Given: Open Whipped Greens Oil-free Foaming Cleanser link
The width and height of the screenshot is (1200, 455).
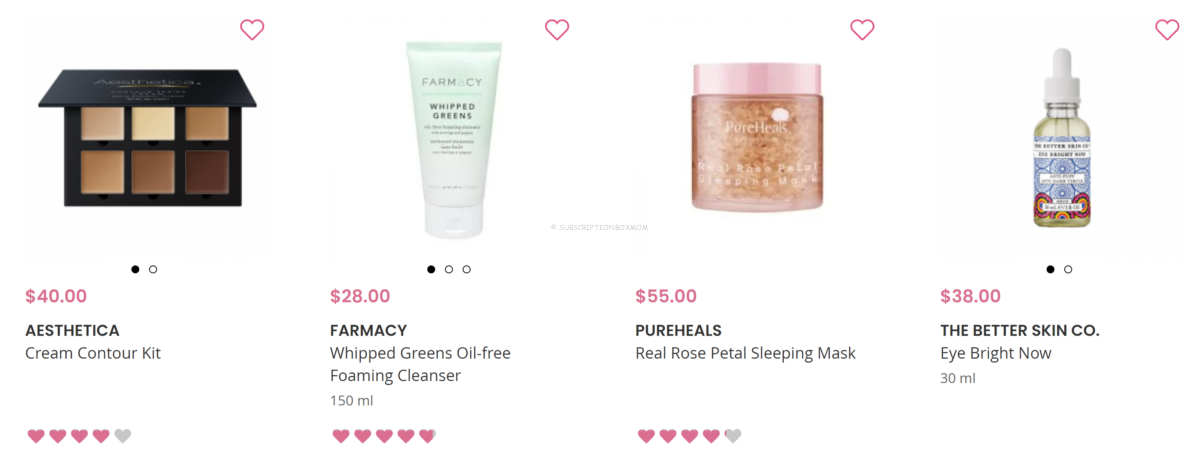Looking at the screenshot, I should click(x=420, y=365).
